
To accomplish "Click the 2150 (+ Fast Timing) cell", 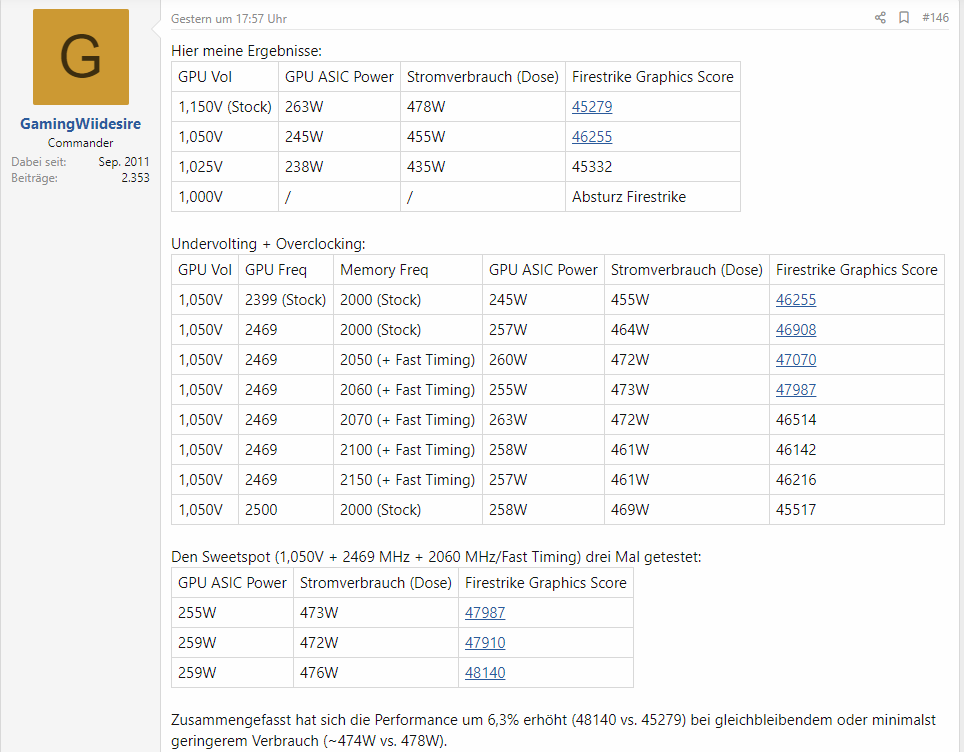I will tap(408, 480).
